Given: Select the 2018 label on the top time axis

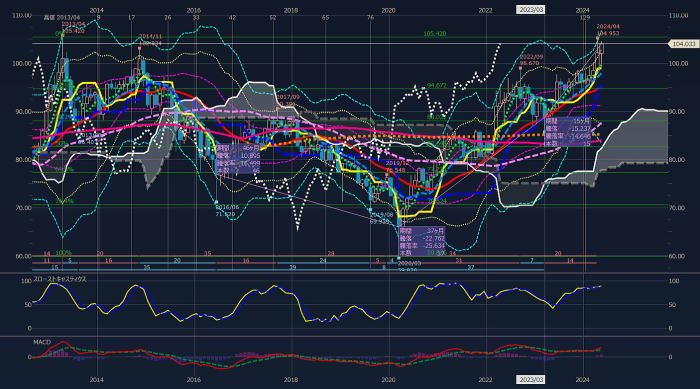Looking at the screenshot, I should [x=291, y=10].
